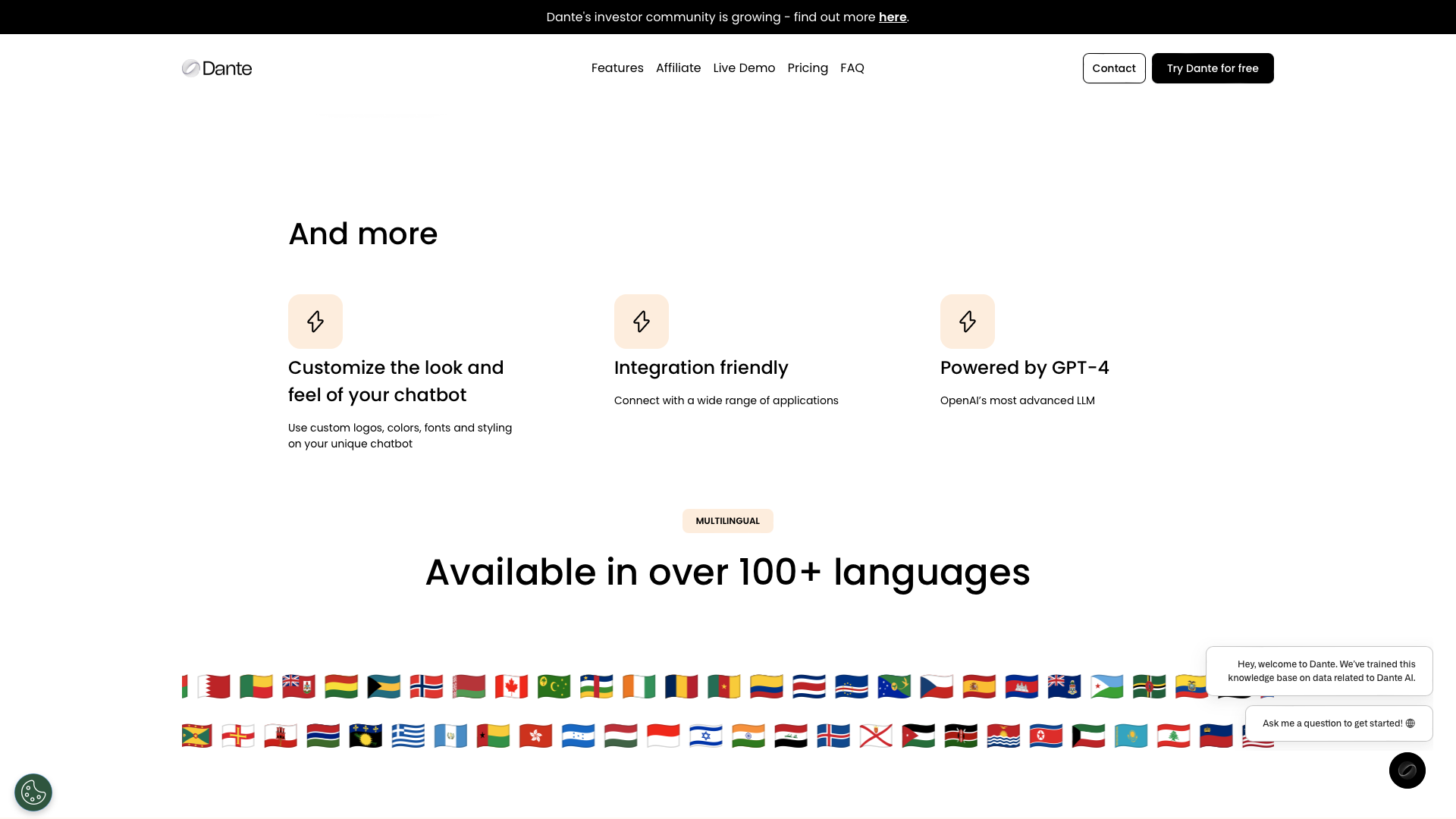Click 'Ask me a question to get started' bubble
The width and height of the screenshot is (1456, 819).
[x=1339, y=723]
